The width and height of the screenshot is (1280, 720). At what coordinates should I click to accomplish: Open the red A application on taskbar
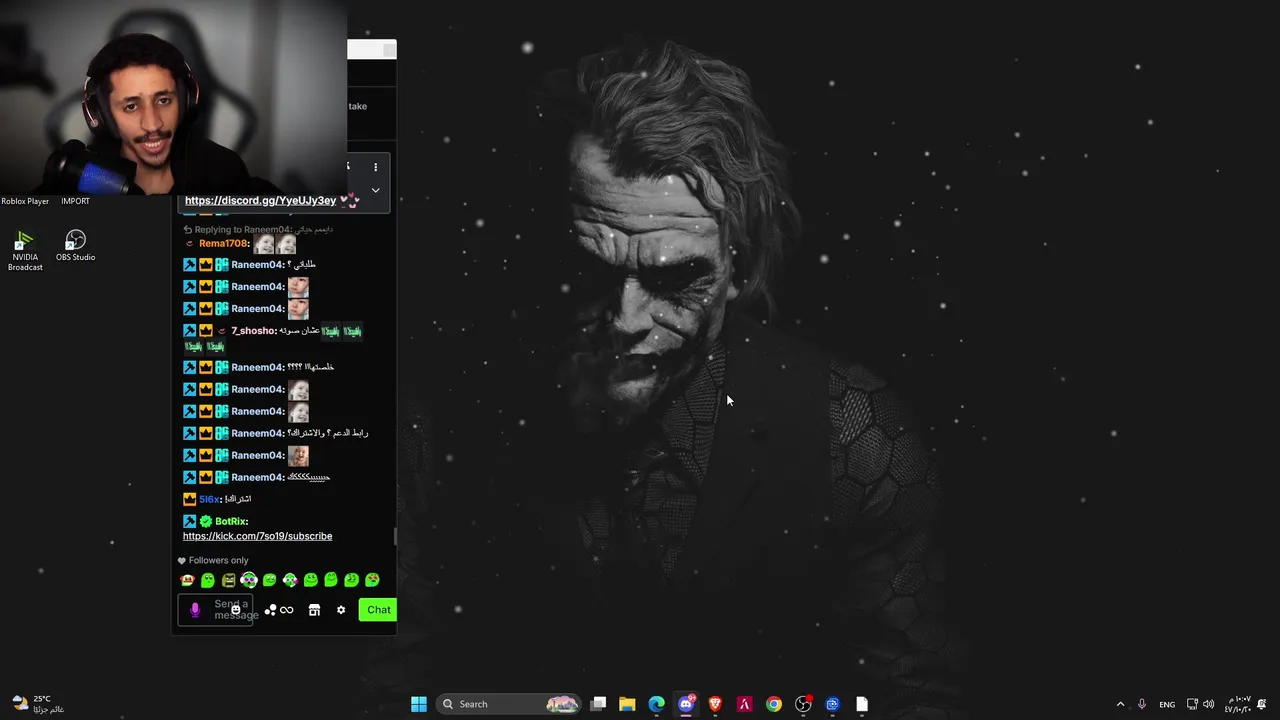click(744, 704)
